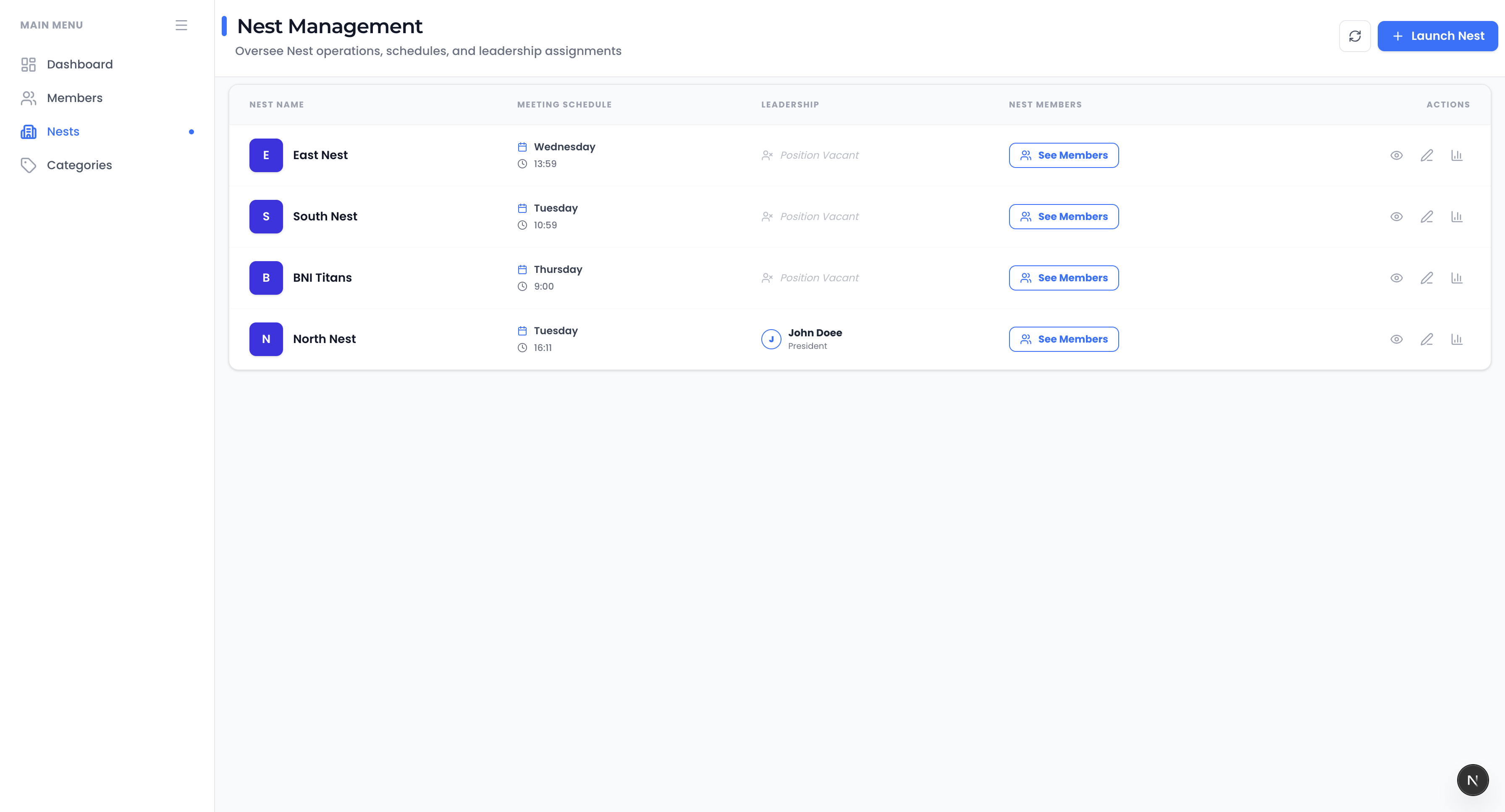
Task: View East Nest with eye icon
Action: 1396,155
